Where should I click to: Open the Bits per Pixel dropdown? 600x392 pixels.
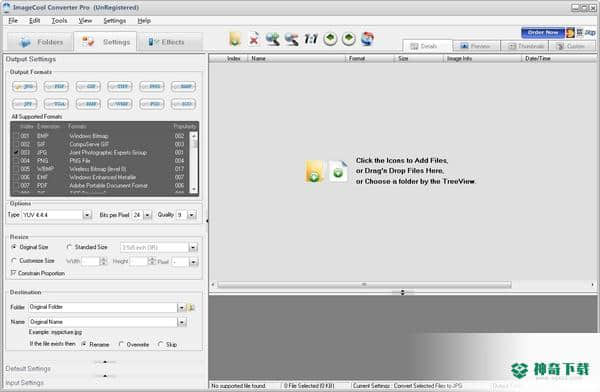pos(147,215)
